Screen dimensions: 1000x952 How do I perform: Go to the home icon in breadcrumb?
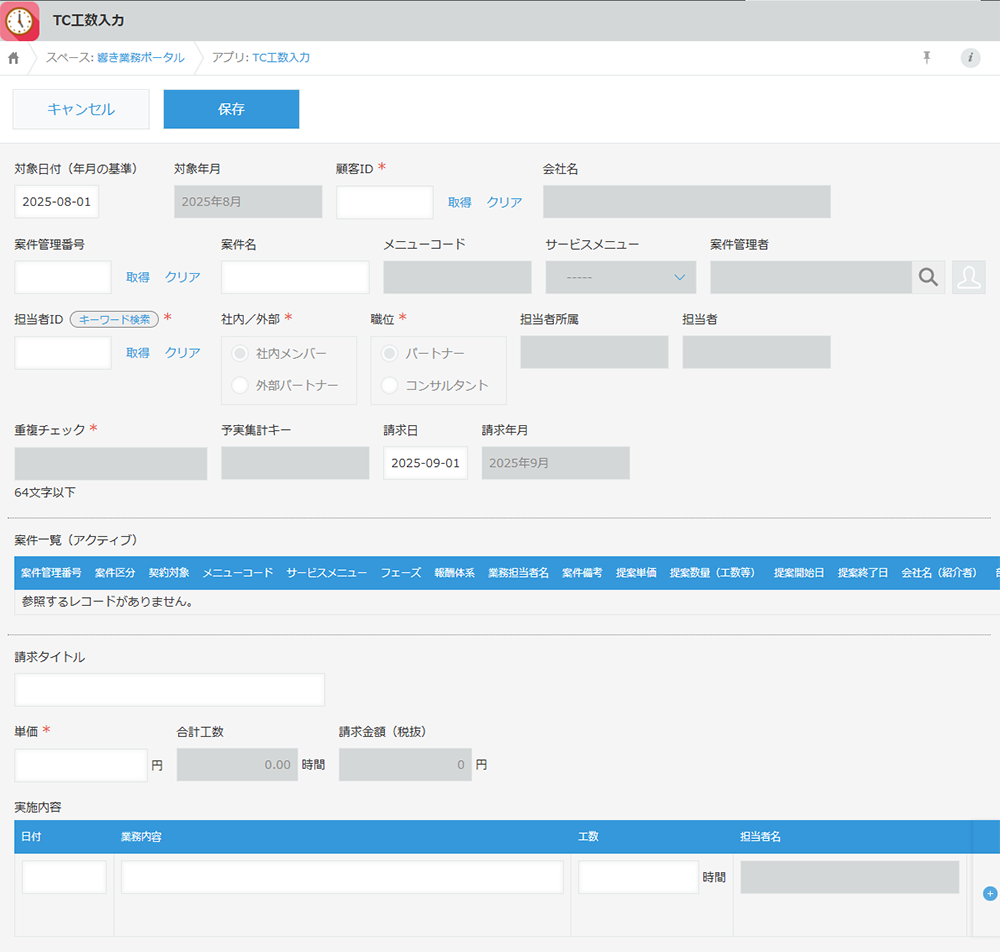tap(14, 58)
